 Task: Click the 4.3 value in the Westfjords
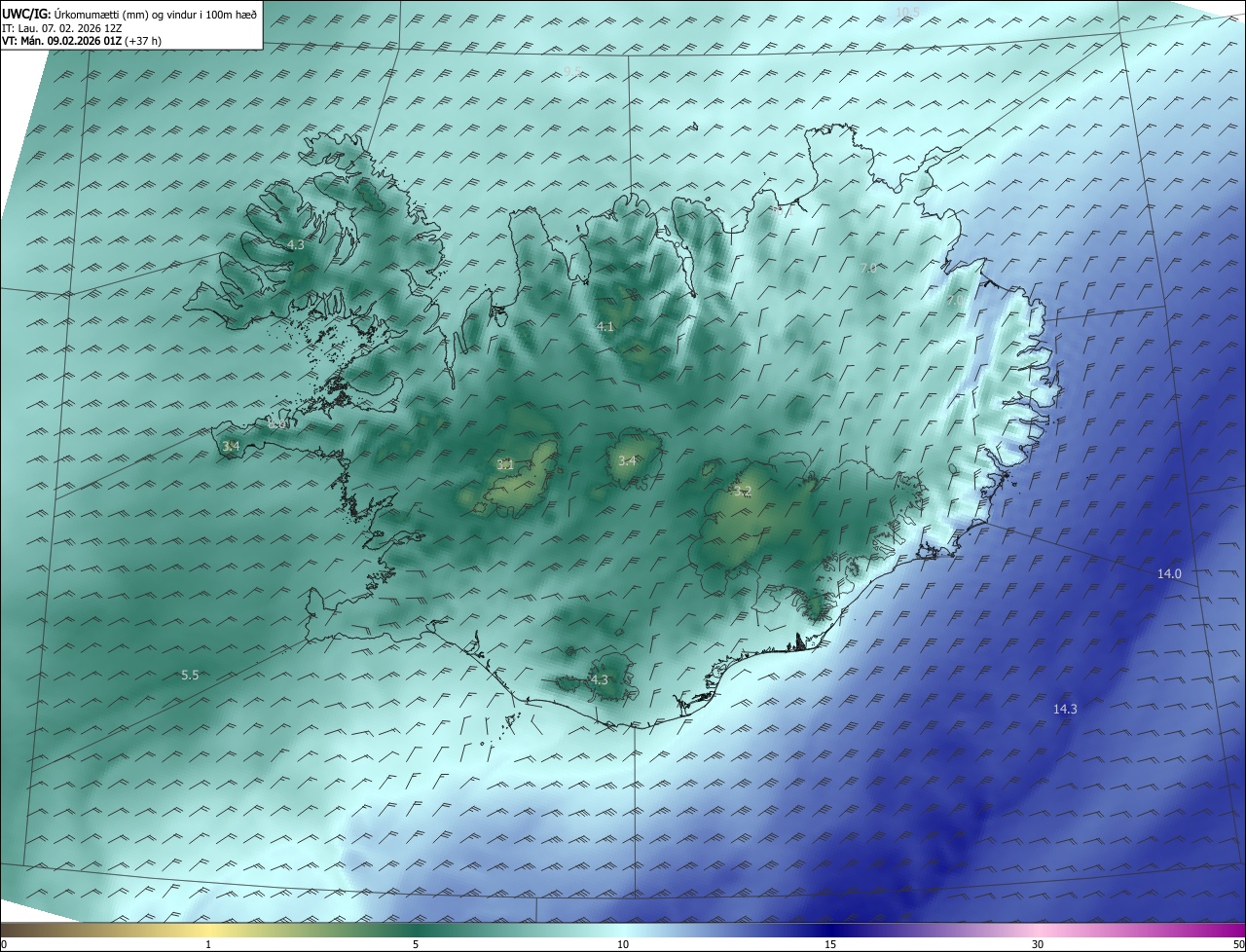pos(296,245)
